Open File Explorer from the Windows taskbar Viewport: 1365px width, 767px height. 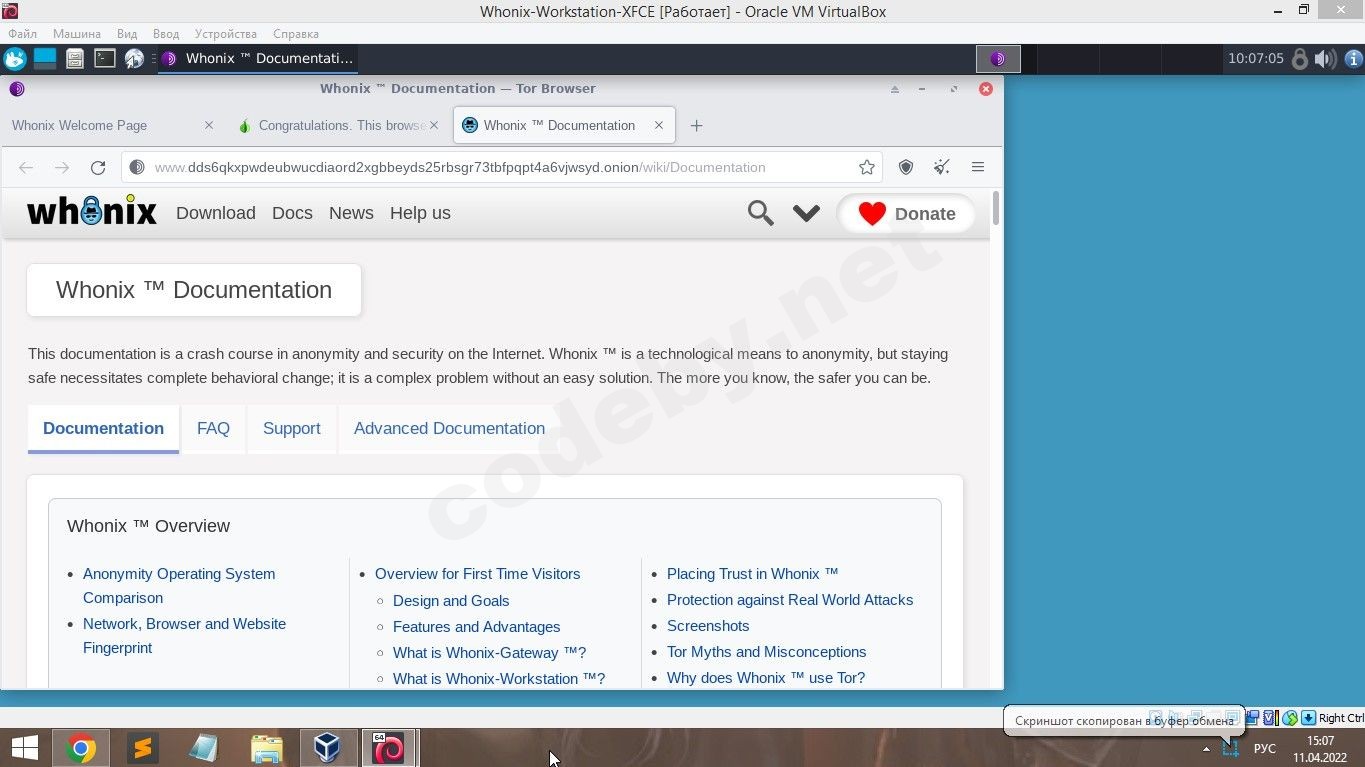(x=266, y=748)
